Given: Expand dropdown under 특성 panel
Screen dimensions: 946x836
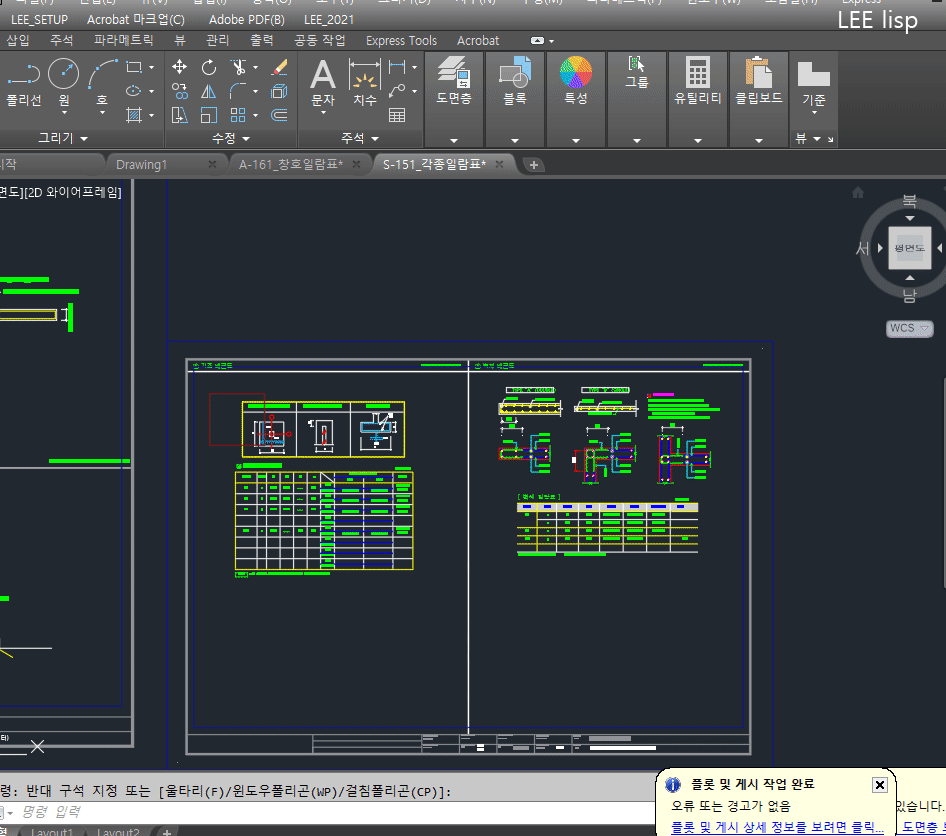Looking at the screenshot, I should point(576,140).
